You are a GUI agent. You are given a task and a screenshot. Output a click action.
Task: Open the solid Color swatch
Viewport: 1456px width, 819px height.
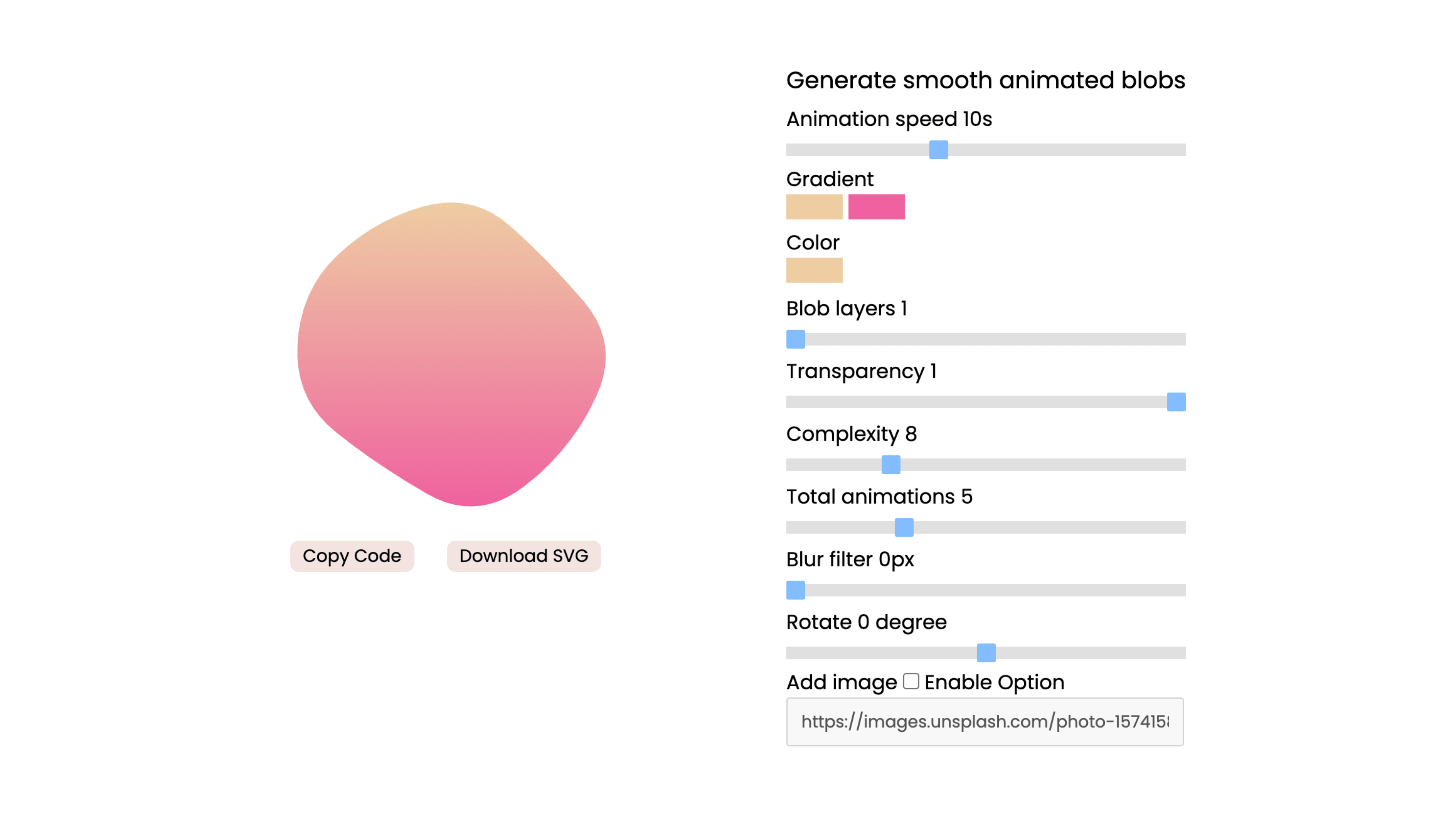(x=814, y=270)
